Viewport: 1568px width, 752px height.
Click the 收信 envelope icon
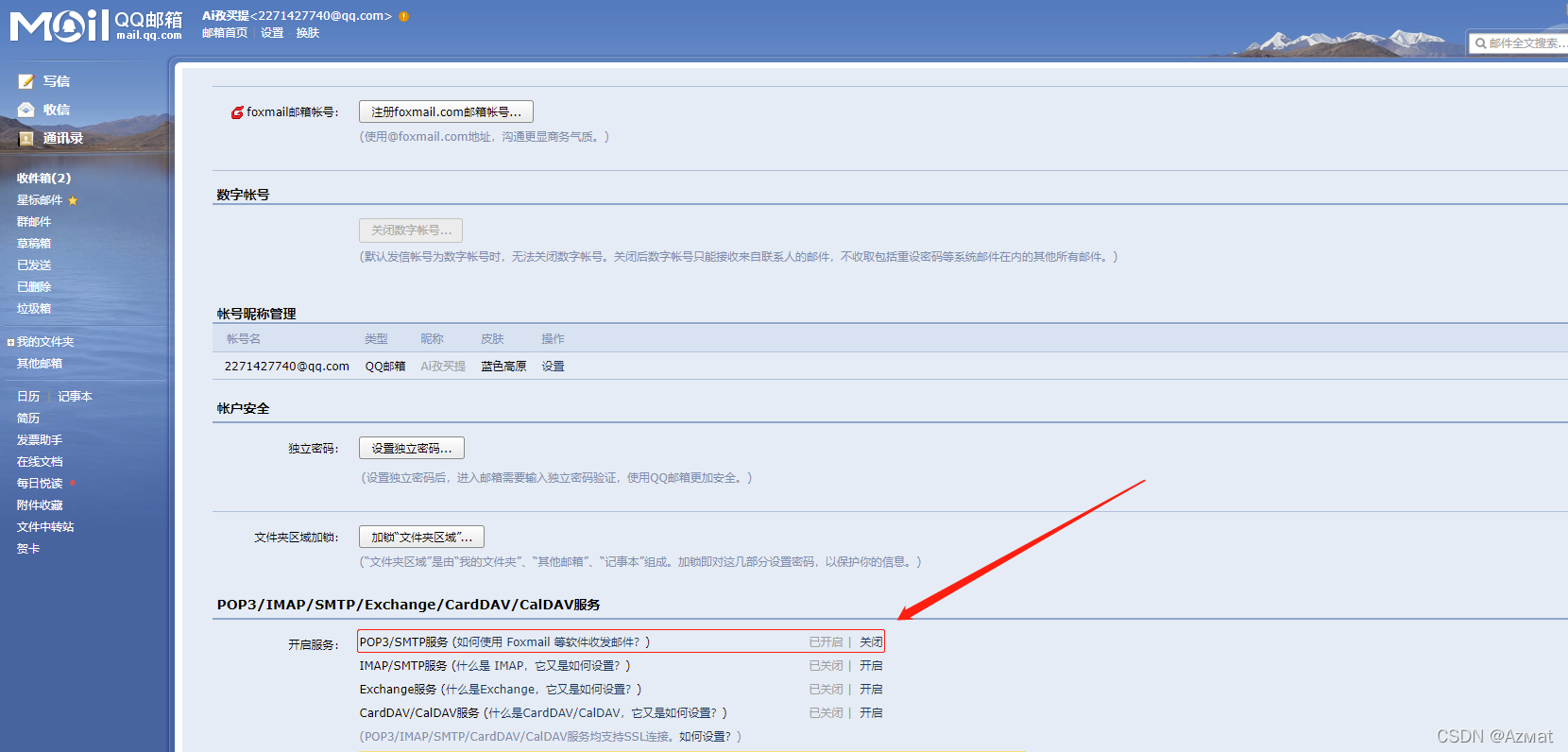coord(26,110)
